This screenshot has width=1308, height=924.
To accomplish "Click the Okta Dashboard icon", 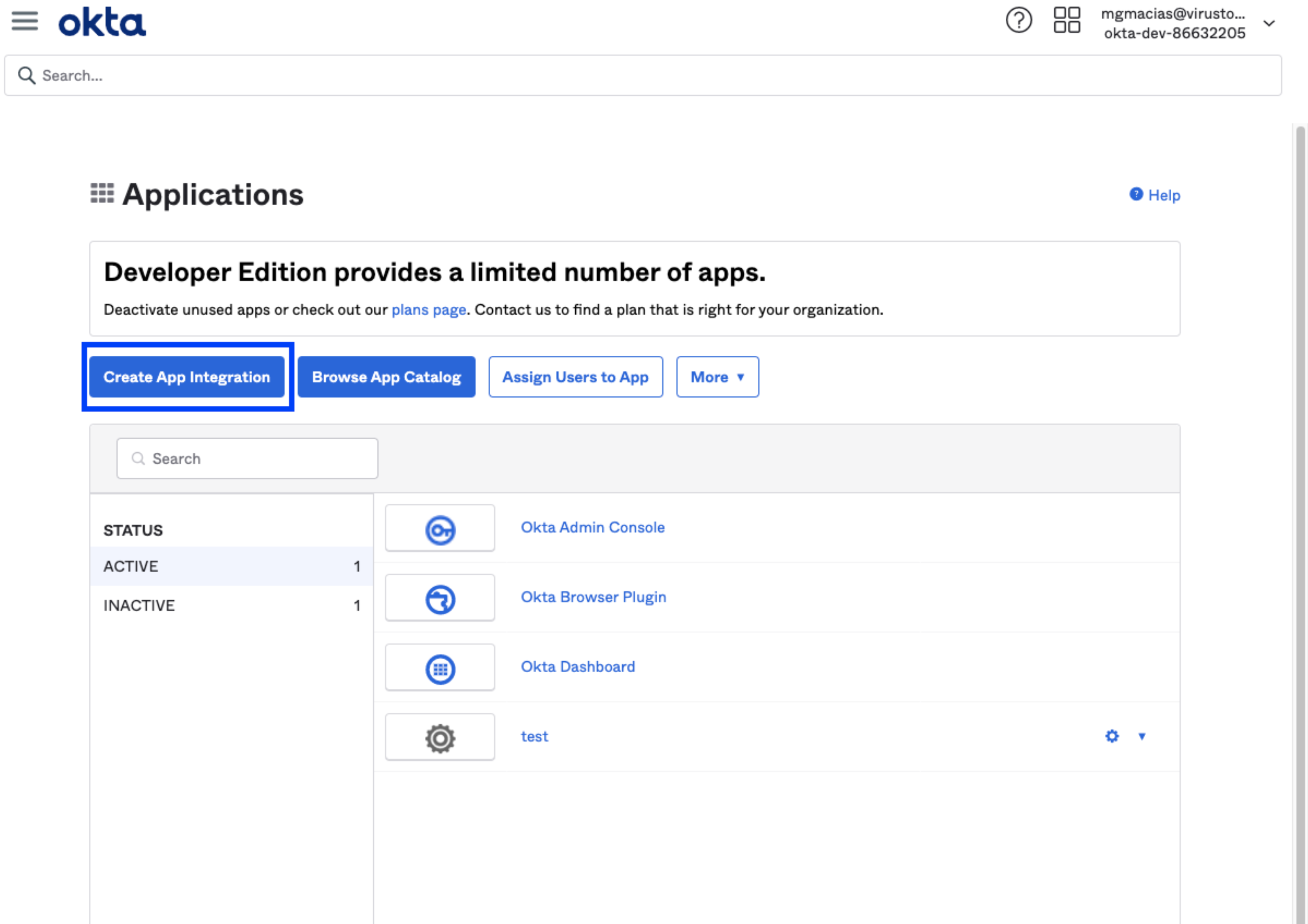I will pyautogui.click(x=440, y=667).
